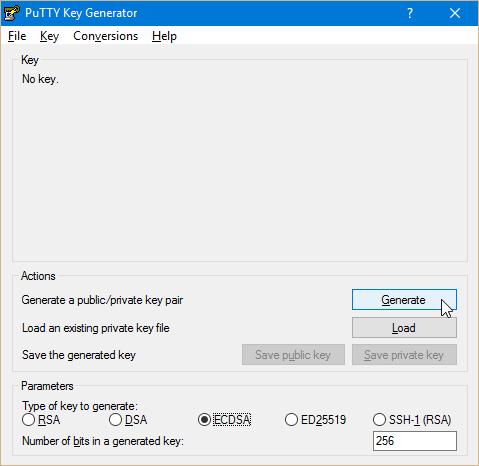Close the PuTTY Key Generator window
Viewport: 479px width, 466px height.
pyautogui.click(x=455, y=13)
